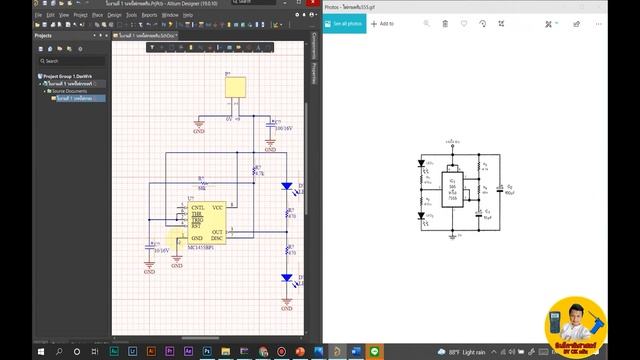Viewport: 640px width, 360px height.
Task: Click the Projects panel search field
Action: [x=72, y=61]
